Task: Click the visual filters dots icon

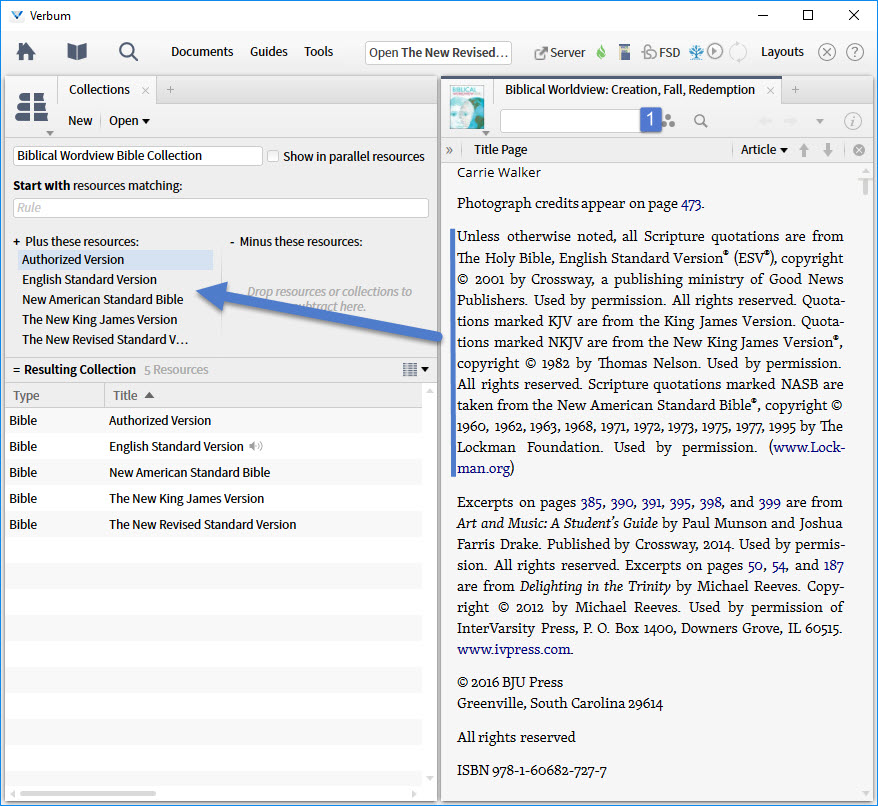Action: (669, 121)
